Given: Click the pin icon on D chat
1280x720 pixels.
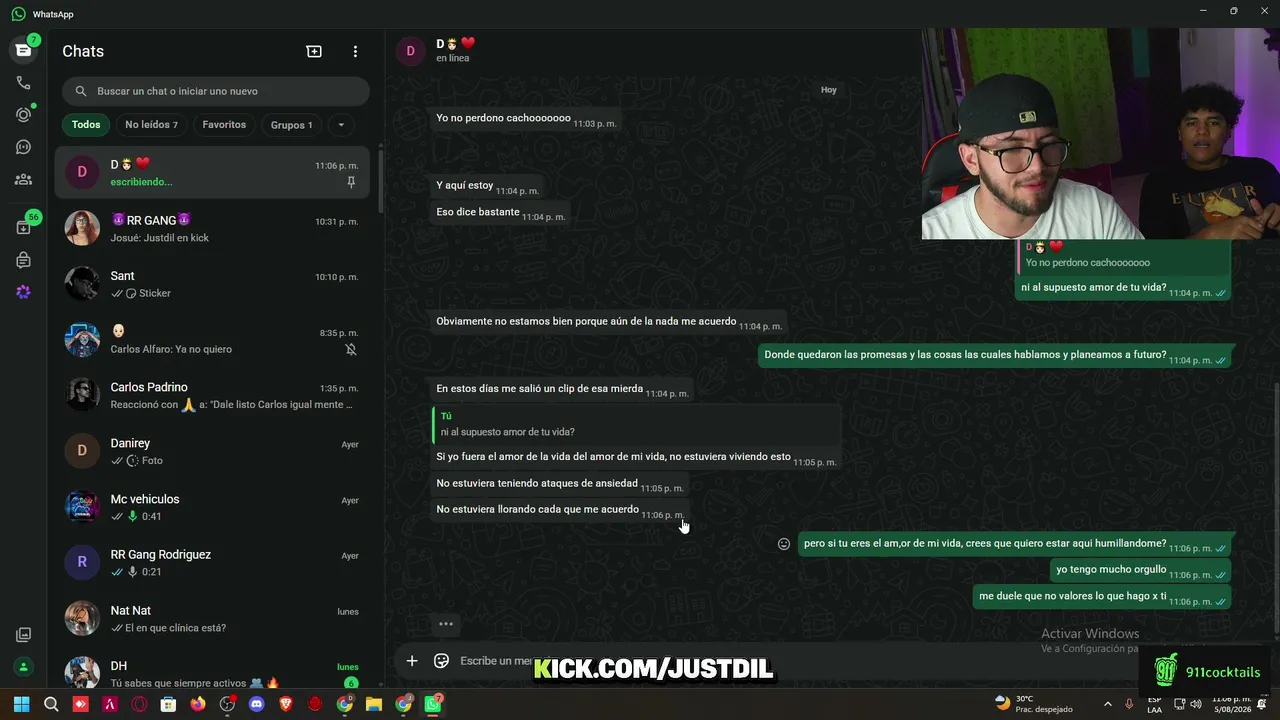Looking at the screenshot, I should [x=351, y=182].
